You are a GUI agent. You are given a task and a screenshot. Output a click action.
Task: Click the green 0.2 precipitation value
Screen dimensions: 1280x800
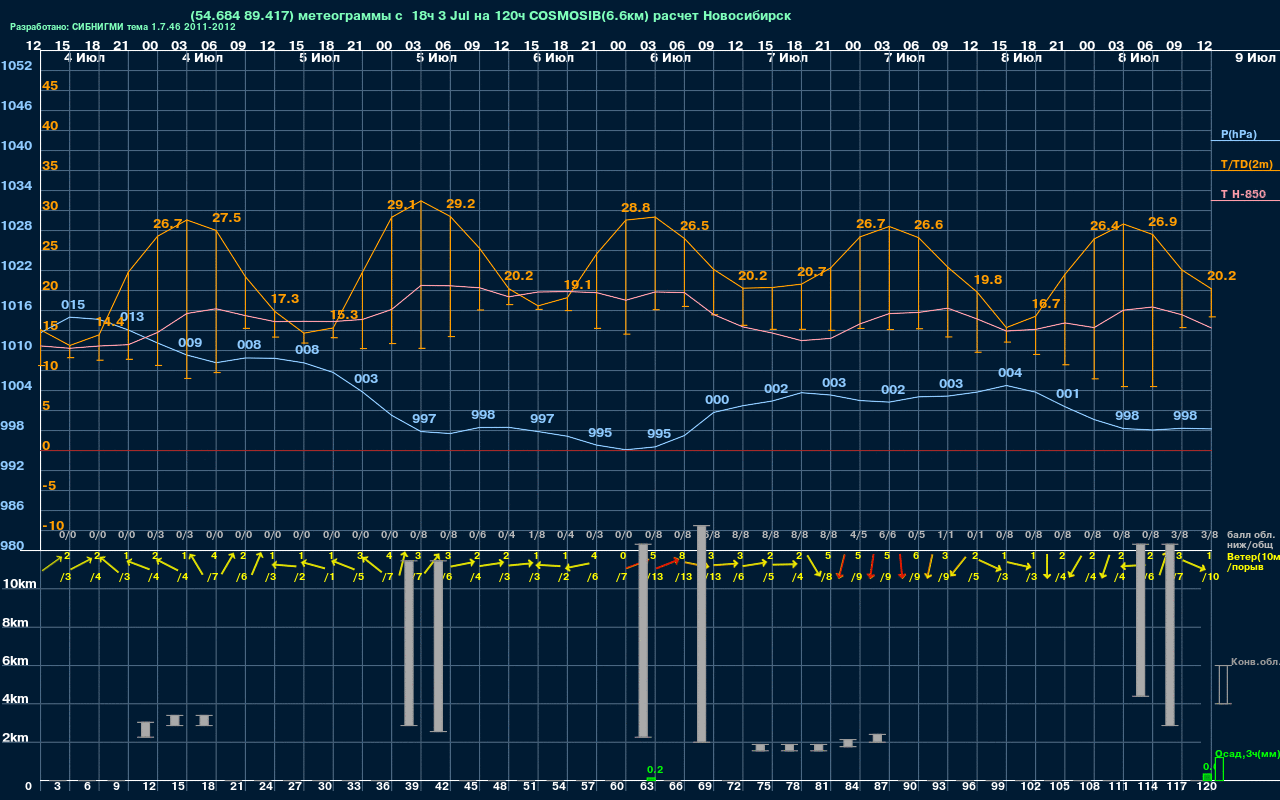point(655,769)
